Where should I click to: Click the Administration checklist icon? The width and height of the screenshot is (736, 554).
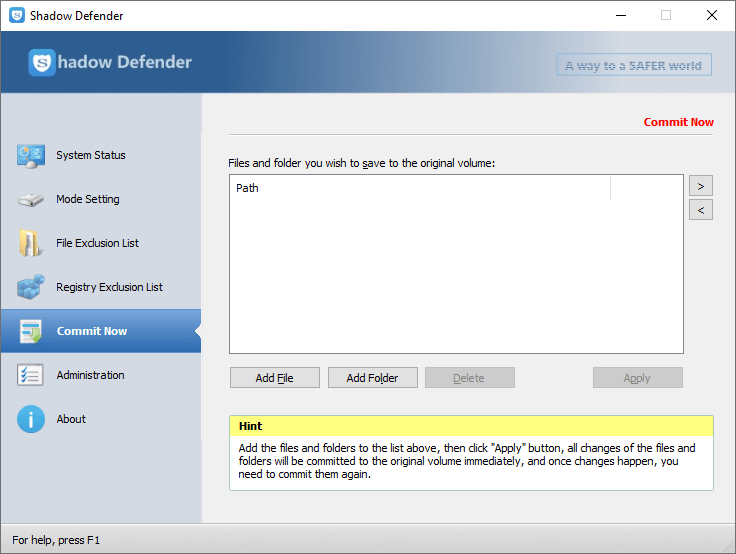(x=31, y=375)
